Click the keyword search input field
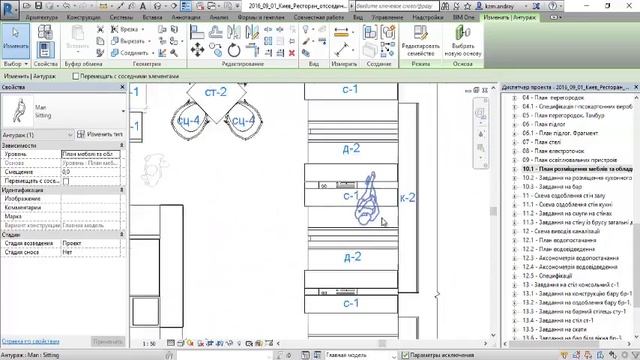Screen dimensions: 640x360 click(x=397, y=6)
